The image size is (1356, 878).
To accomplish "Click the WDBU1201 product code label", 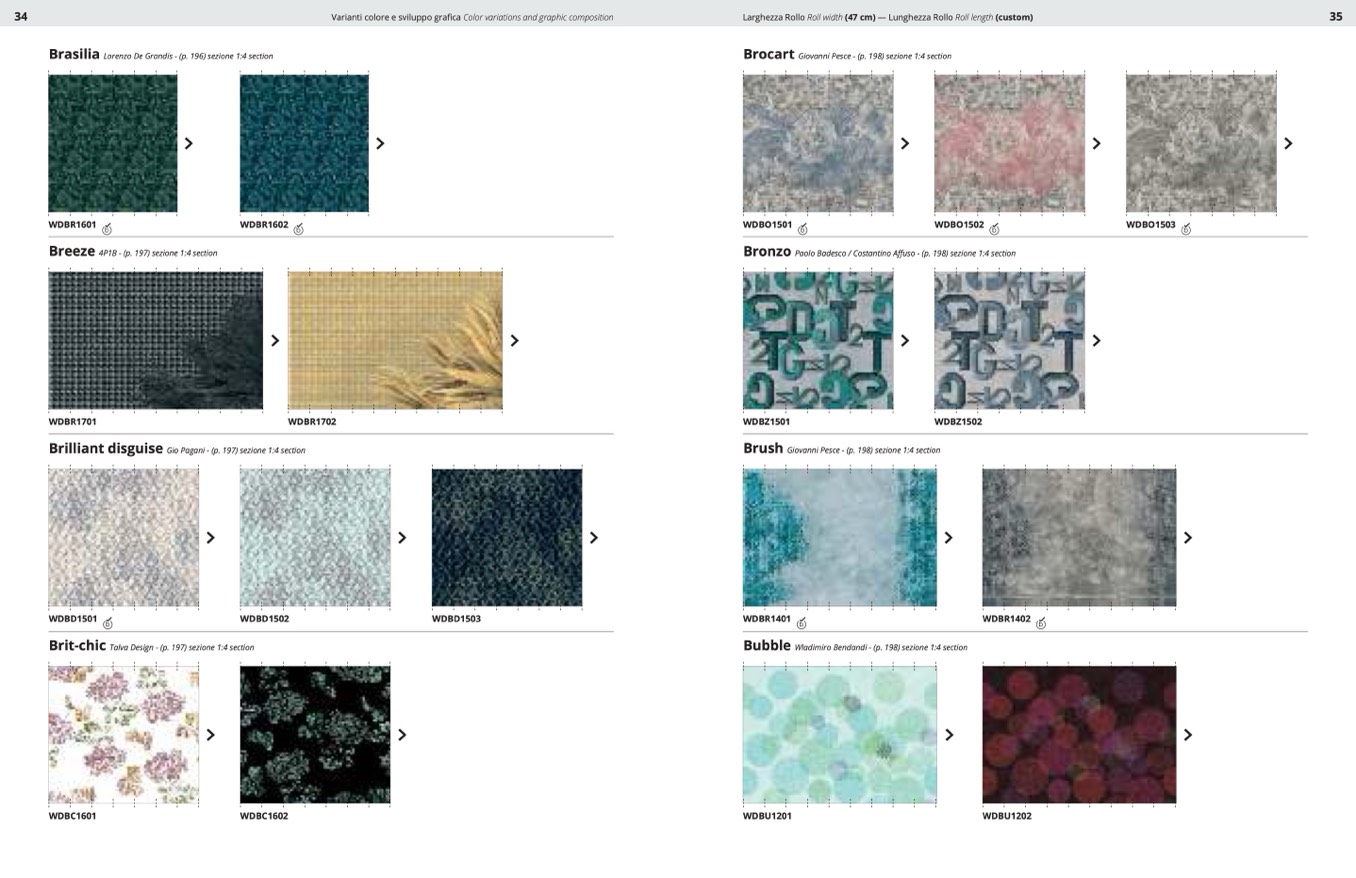I will tap(767, 816).
